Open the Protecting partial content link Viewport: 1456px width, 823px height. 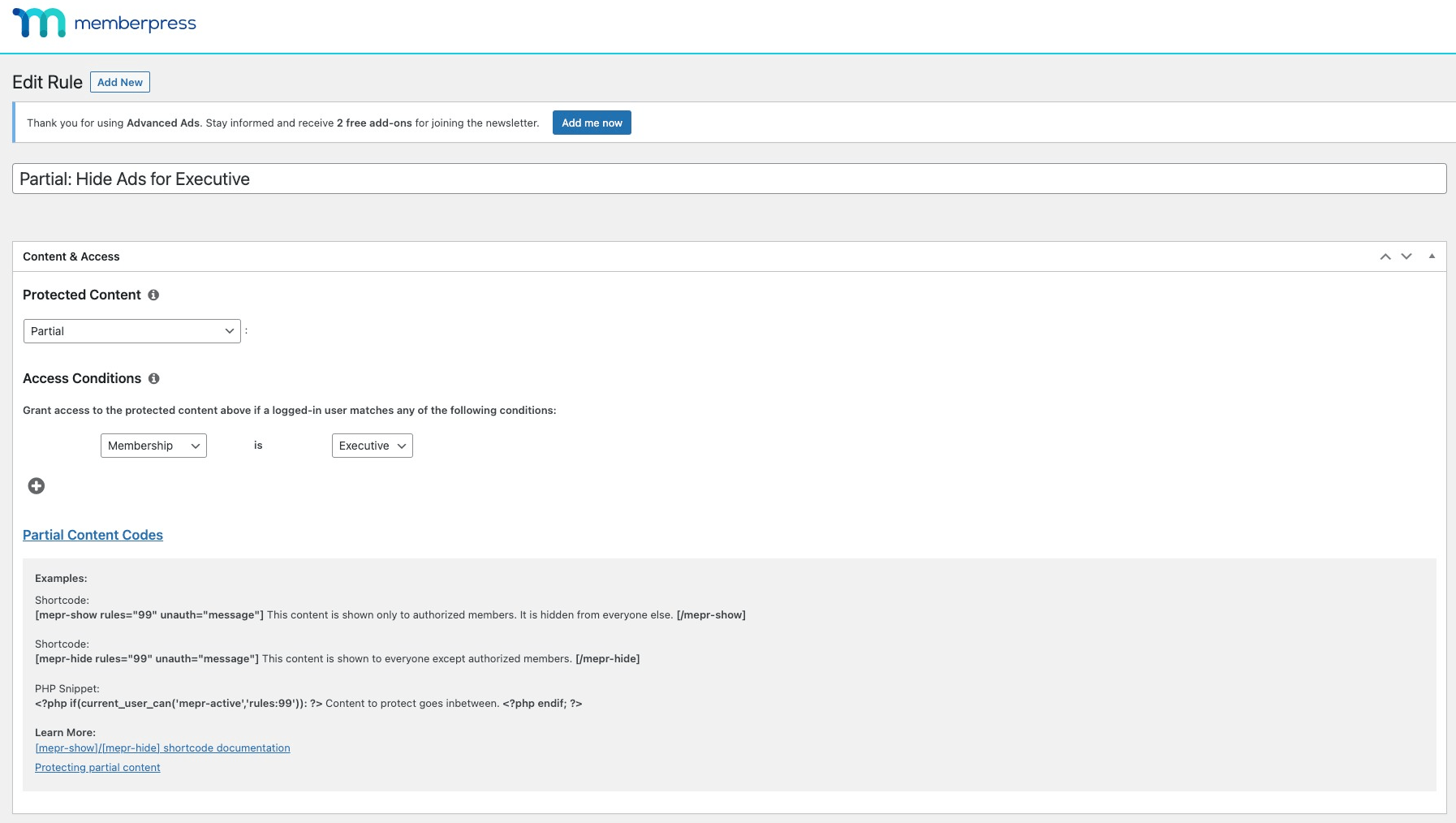pyautogui.click(x=97, y=768)
